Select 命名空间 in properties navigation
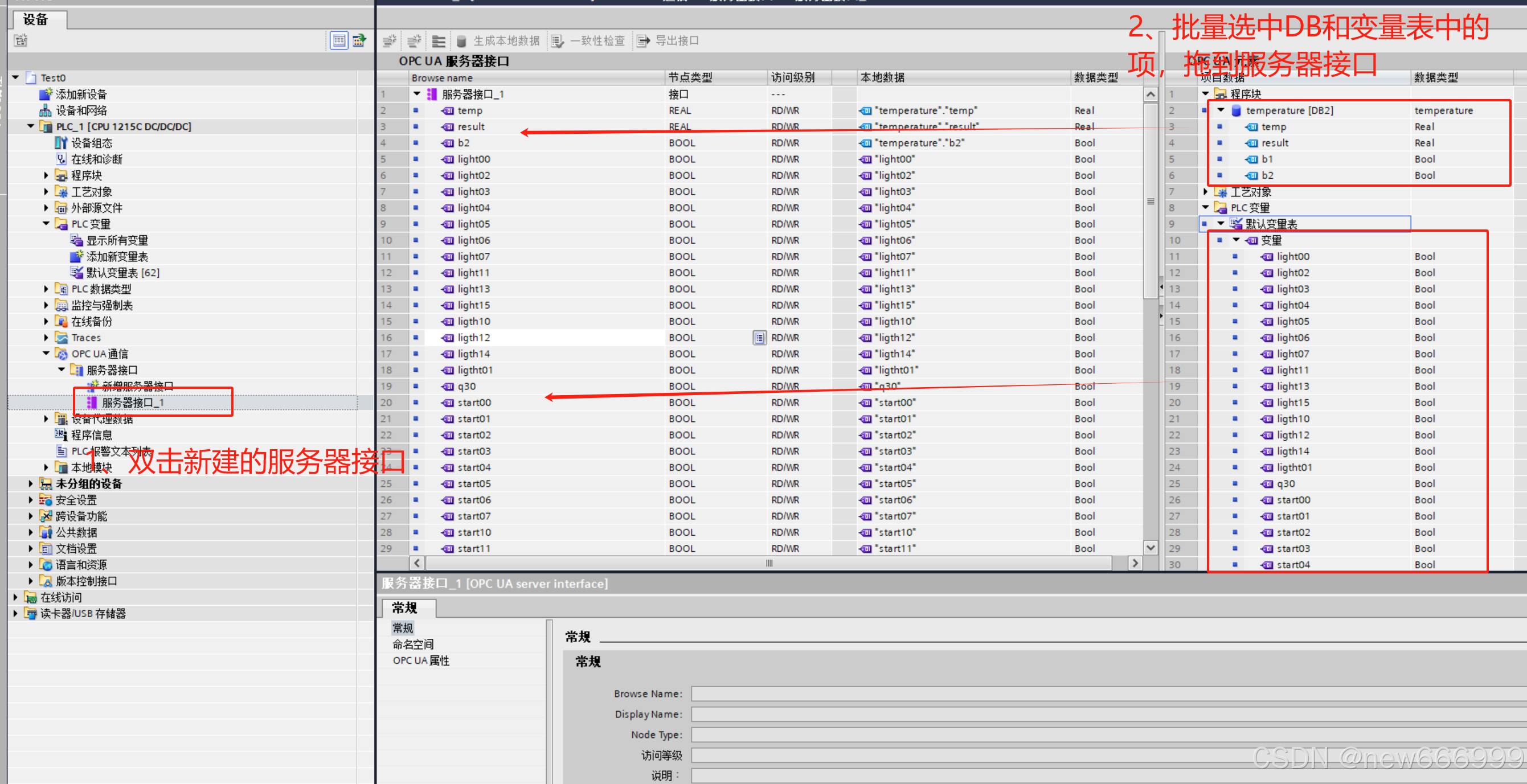Viewport: 1527px width, 784px height. (413, 645)
